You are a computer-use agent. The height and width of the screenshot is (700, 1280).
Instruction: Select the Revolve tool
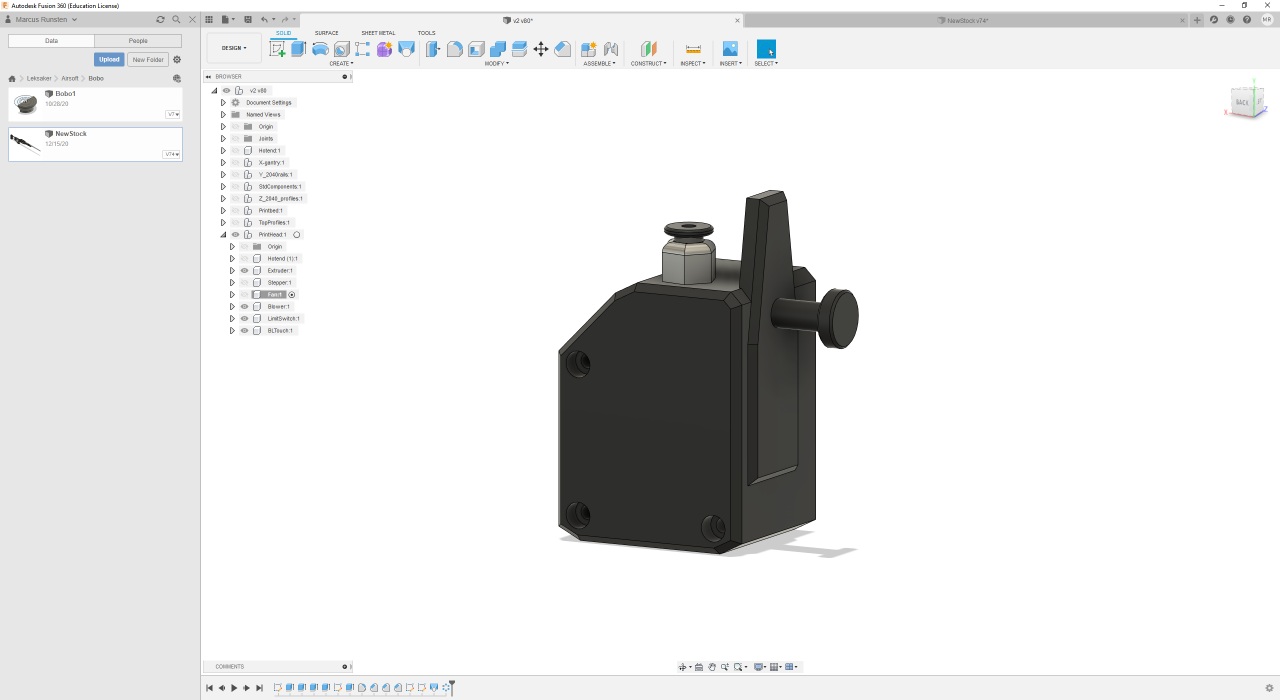coord(320,49)
